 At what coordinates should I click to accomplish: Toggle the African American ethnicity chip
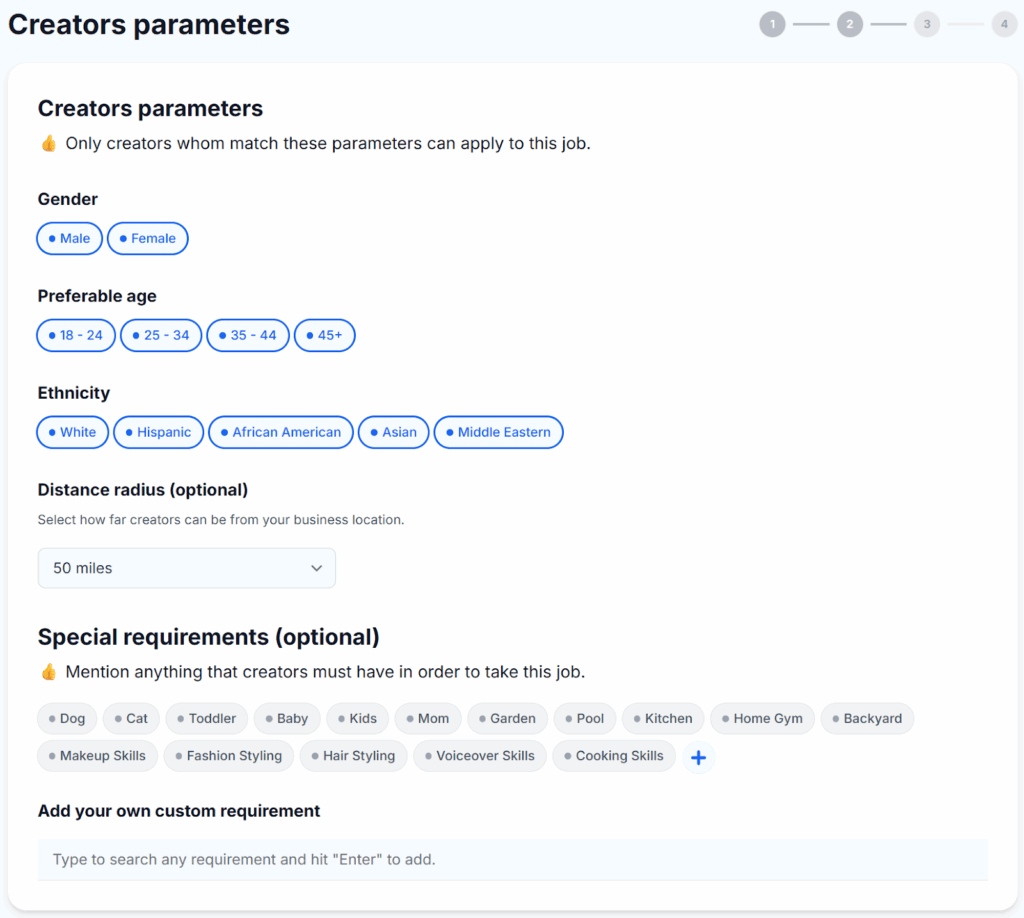point(281,433)
